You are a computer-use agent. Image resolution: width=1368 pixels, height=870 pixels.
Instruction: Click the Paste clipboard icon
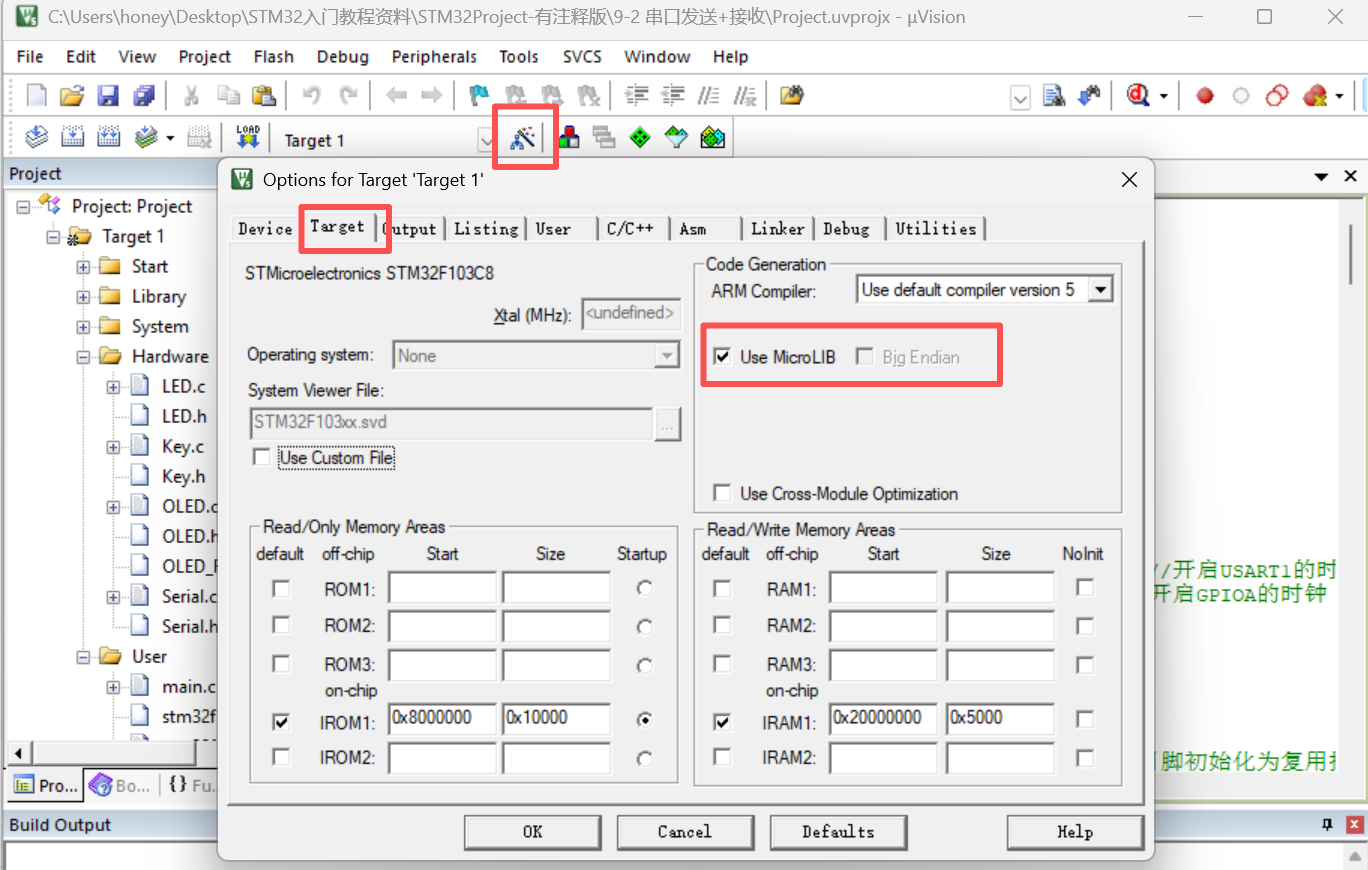click(x=263, y=96)
